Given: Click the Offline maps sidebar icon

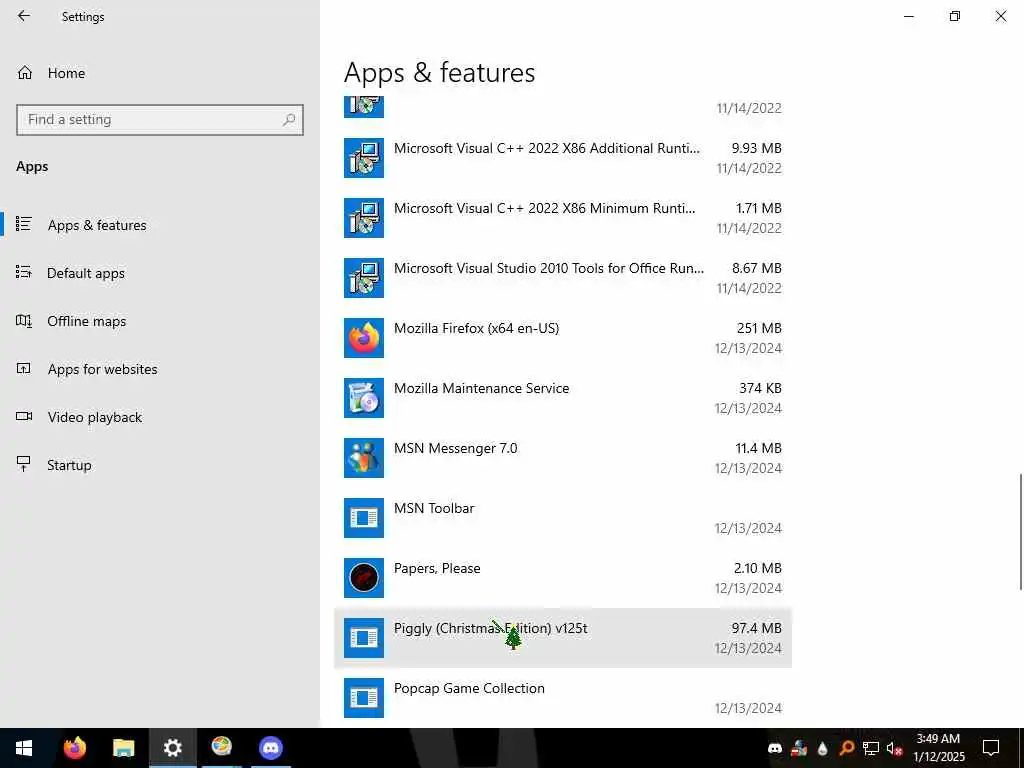Looking at the screenshot, I should pos(24,321).
